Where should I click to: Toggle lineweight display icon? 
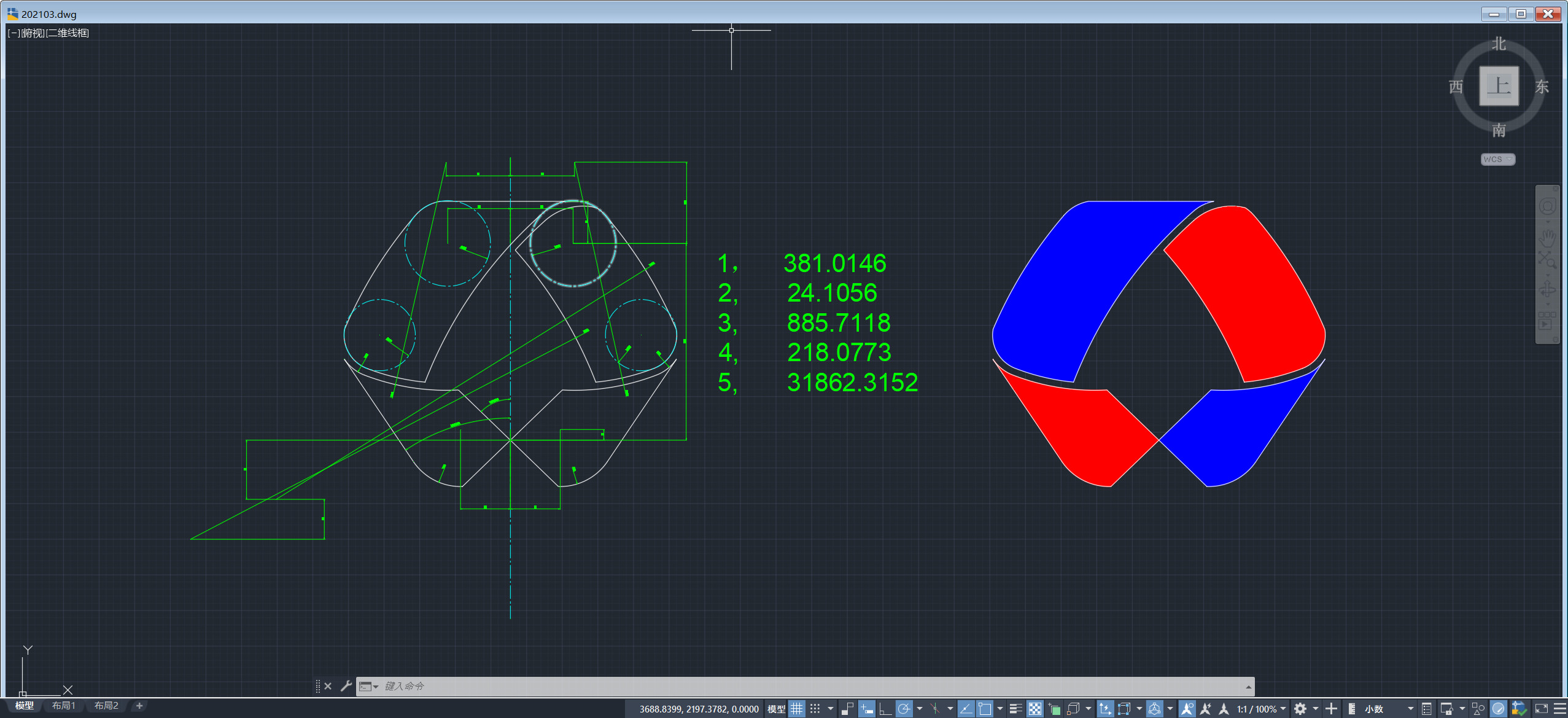[1016, 709]
